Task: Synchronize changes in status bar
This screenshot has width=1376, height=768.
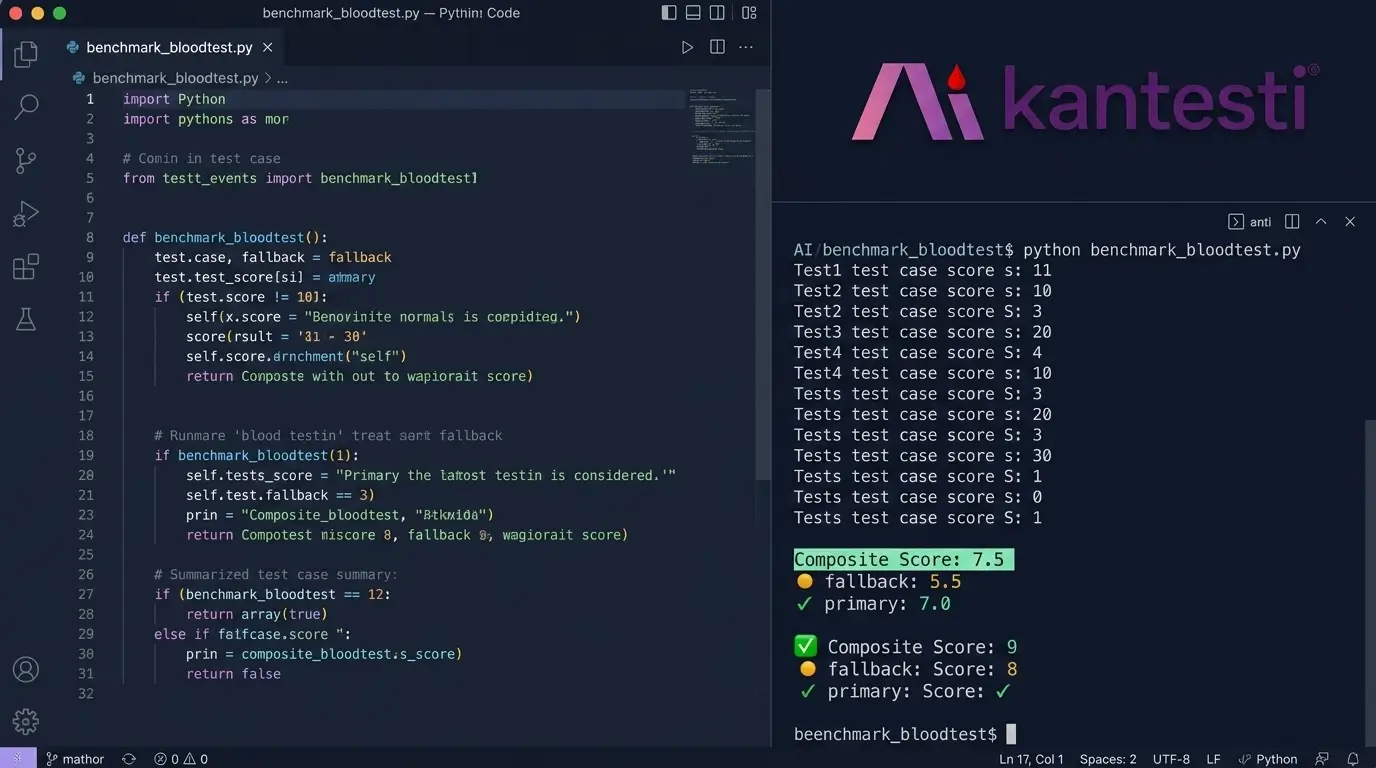Action: (x=129, y=758)
